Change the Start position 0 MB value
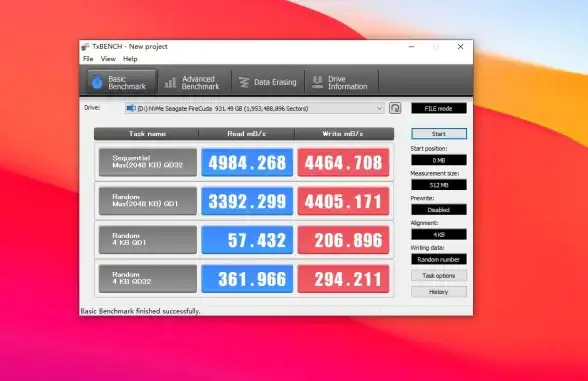The width and height of the screenshot is (588, 381). (439, 160)
